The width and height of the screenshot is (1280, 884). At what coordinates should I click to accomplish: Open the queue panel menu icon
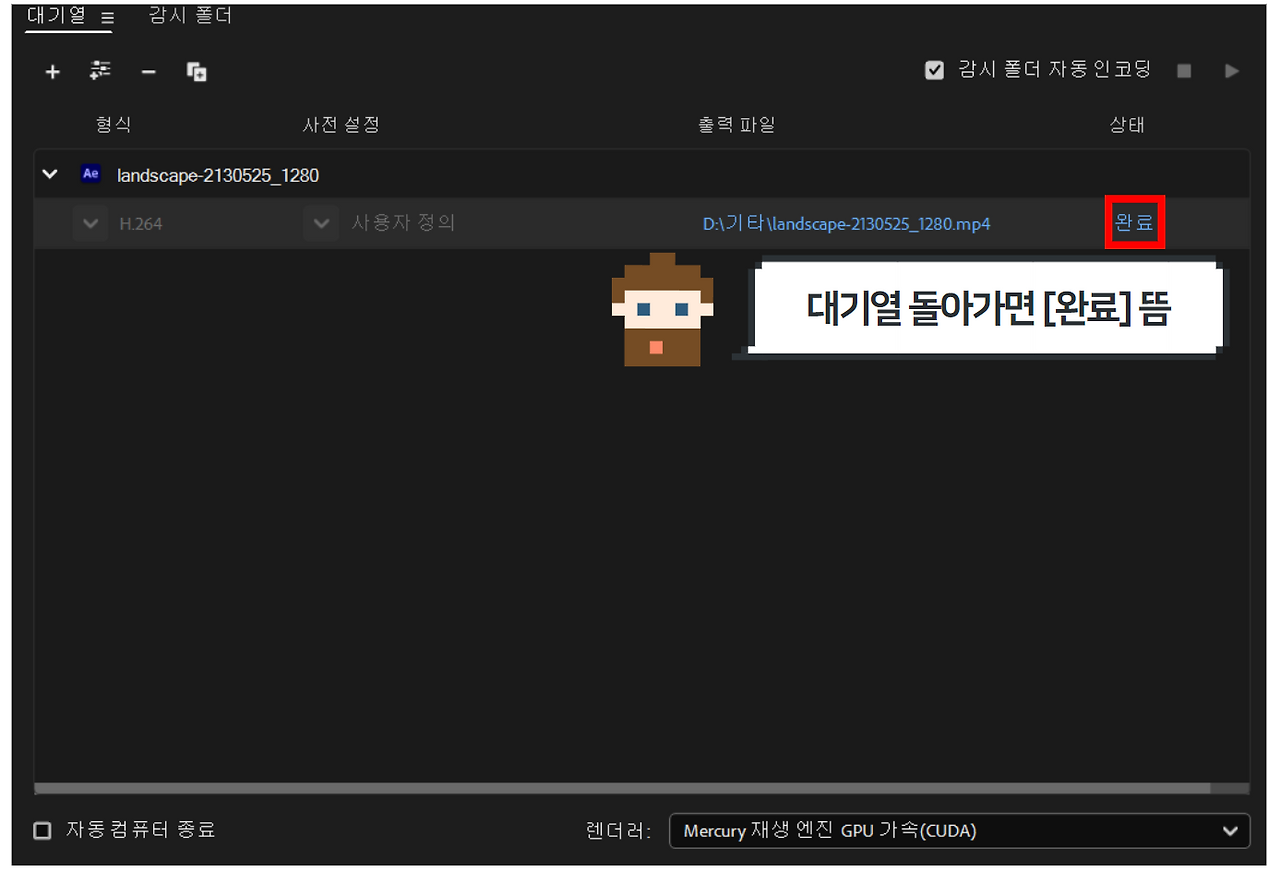[x=107, y=16]
